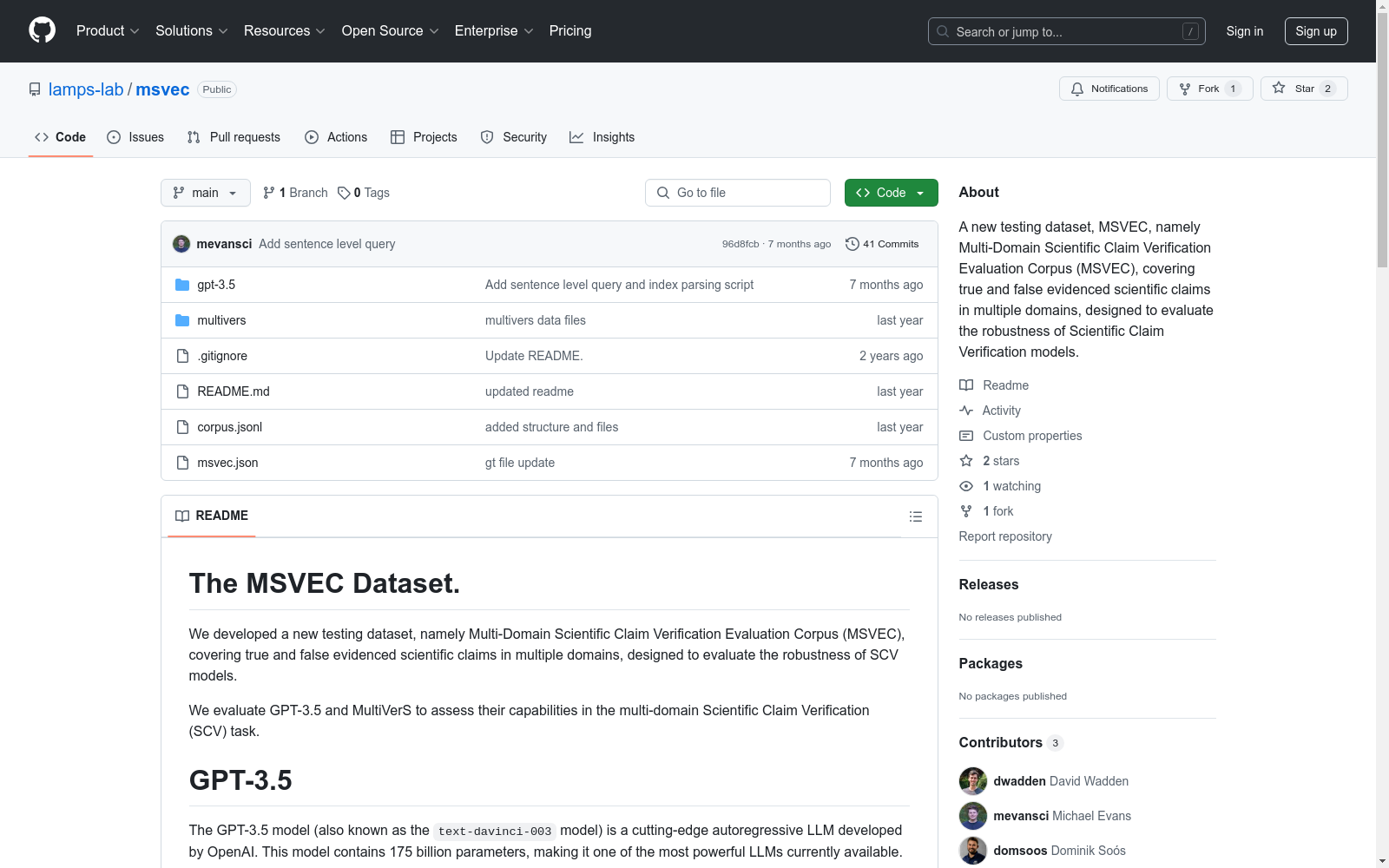Click the GitHub logo icon

pos(42,30)
